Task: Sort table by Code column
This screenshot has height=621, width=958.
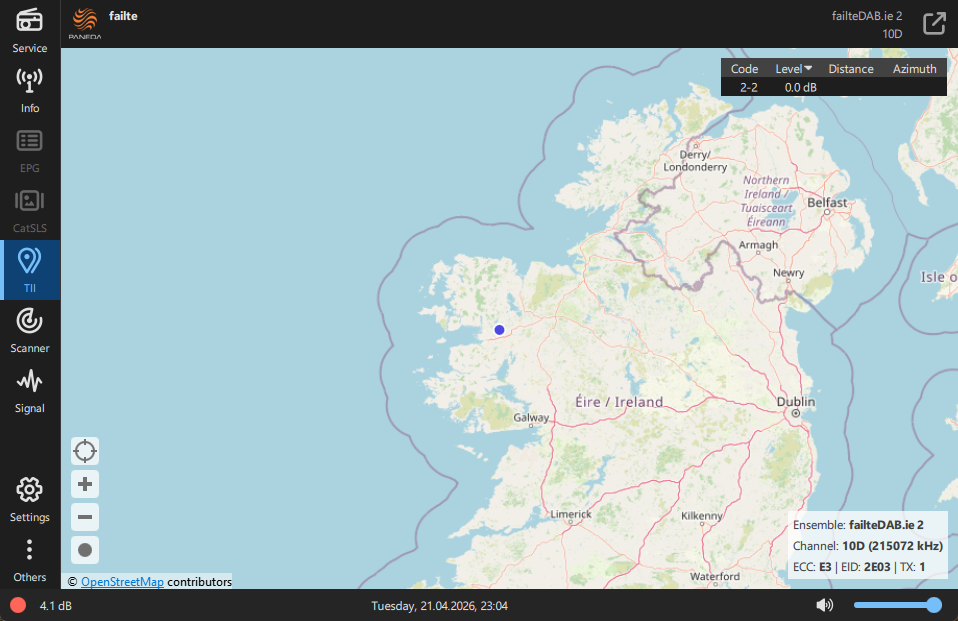Action: coord(744,68)
